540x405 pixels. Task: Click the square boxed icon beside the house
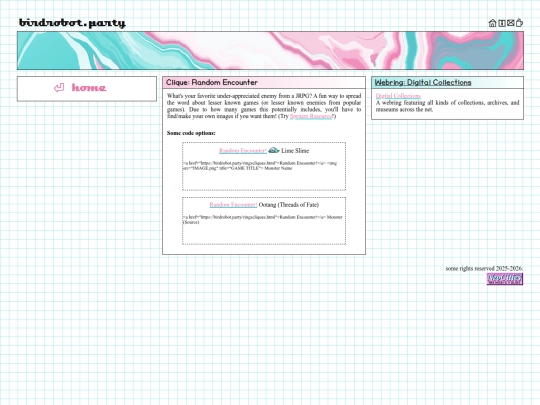[502, 23]
